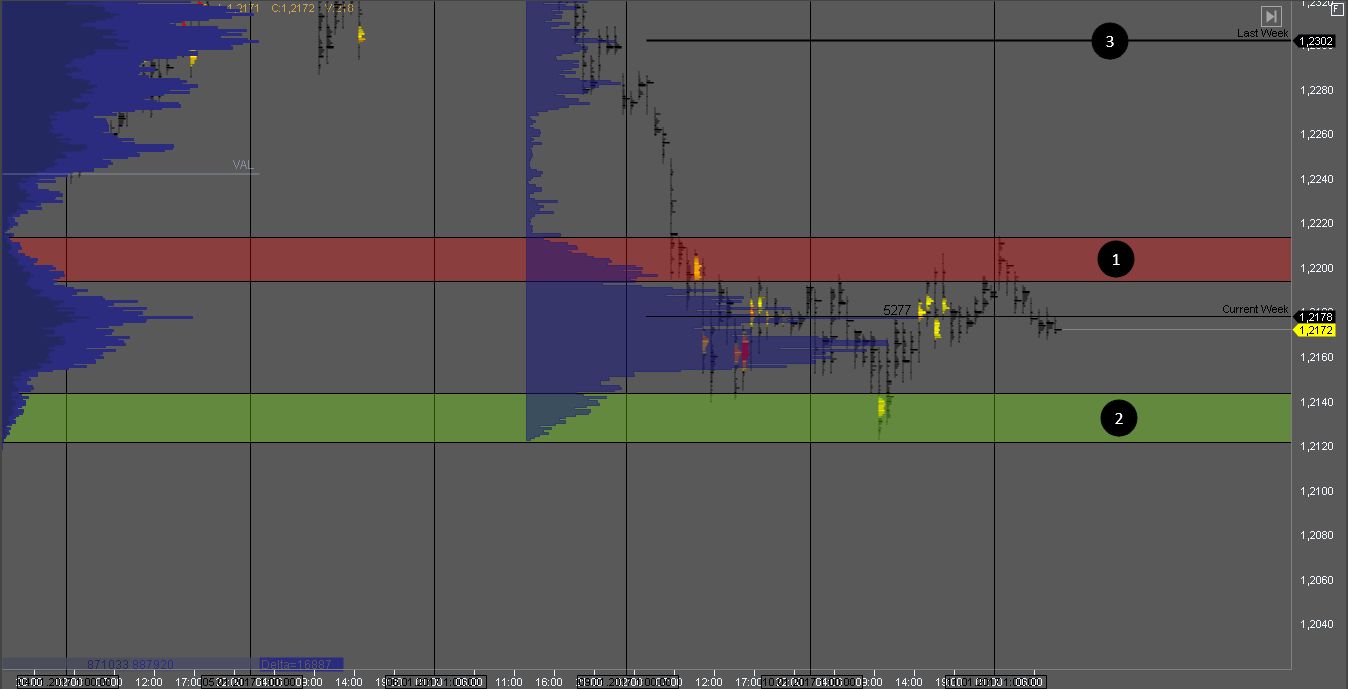The height and width of the screenshot is (689, 1348).
Task: Click the black circle marker numbered 3
Action: coord(1109,41)
